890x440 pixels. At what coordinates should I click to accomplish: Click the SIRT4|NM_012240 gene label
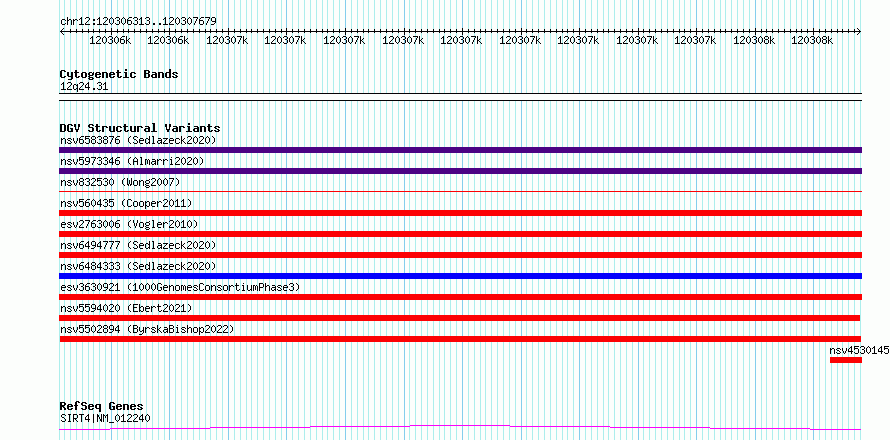coord(105,419)
